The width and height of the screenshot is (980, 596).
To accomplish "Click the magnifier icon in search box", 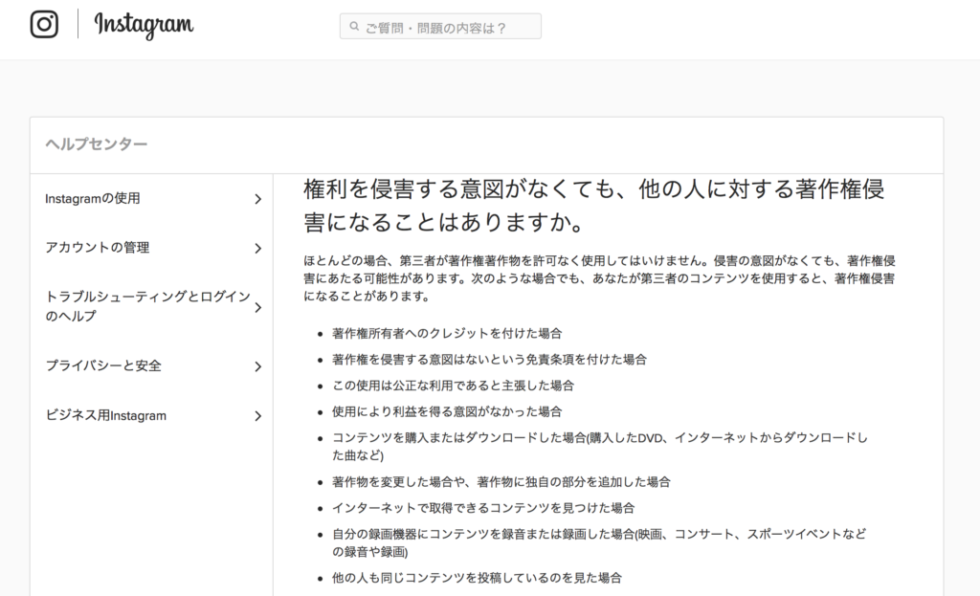I will [353, 27].
